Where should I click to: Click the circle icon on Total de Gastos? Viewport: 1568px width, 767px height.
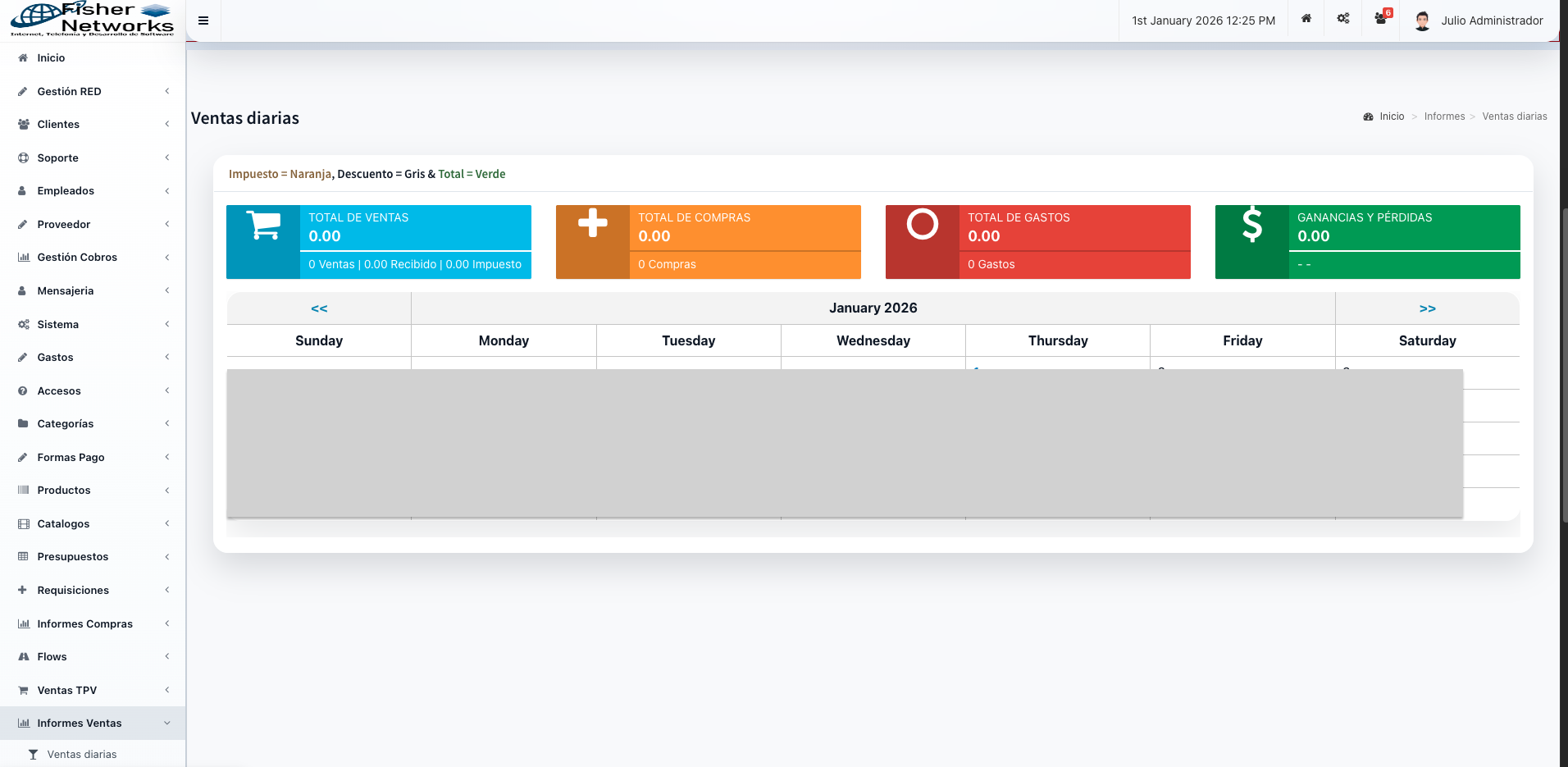coord(922,224)
